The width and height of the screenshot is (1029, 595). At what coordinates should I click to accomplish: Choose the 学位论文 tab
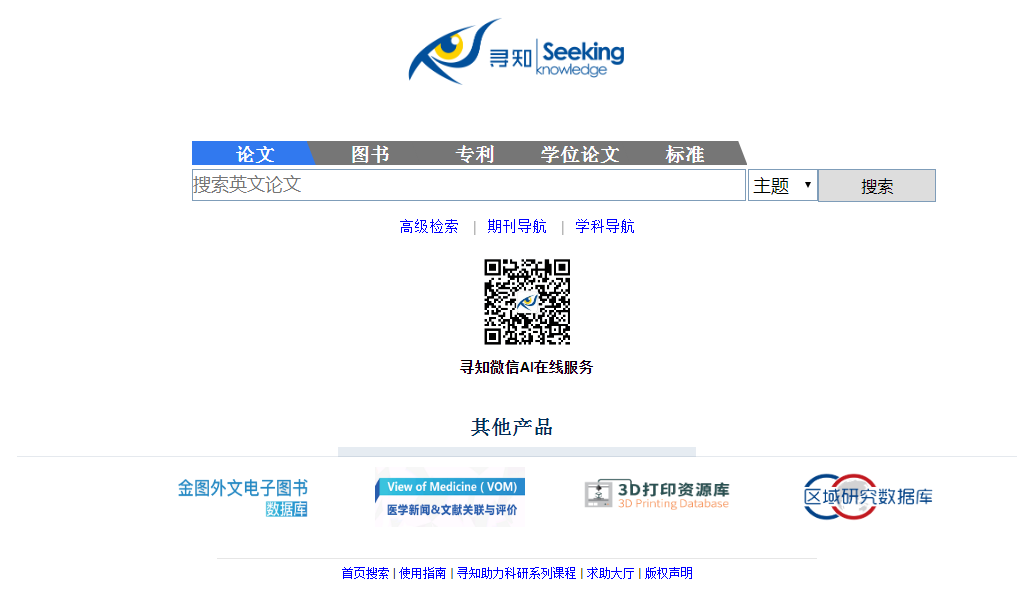(x=579, y=154)
